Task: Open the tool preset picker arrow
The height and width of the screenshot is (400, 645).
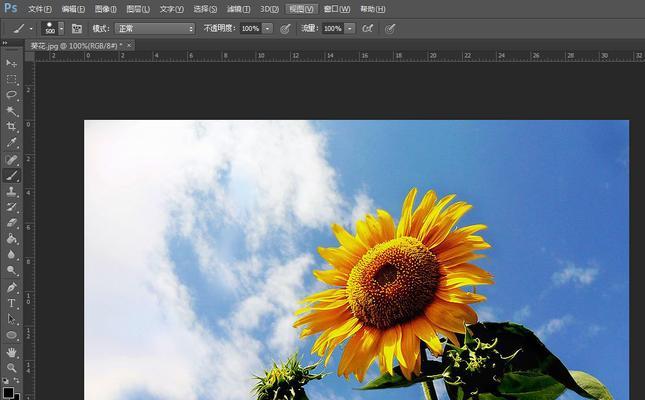Action: (x=31, y=29)
